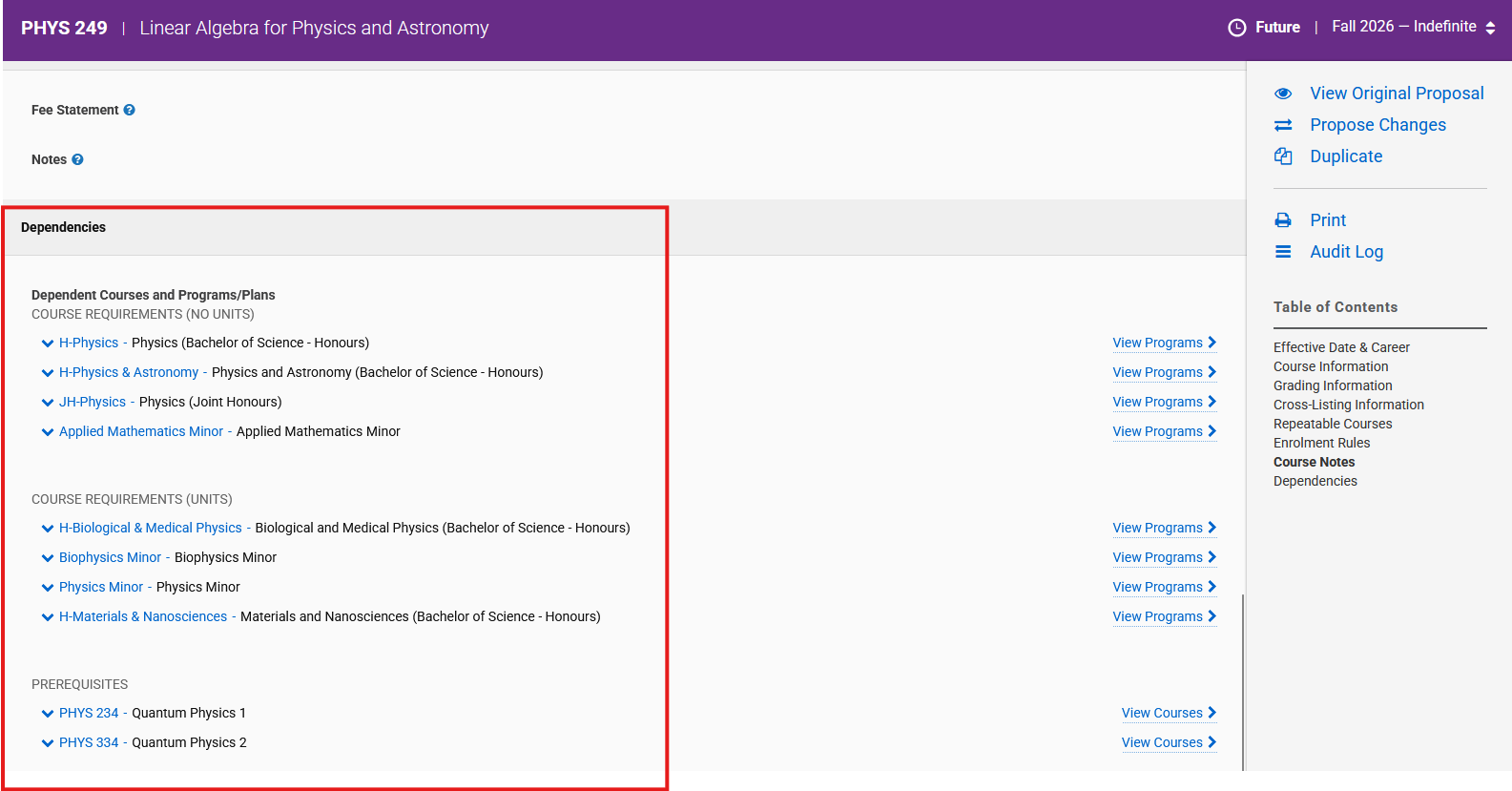The image size is (1512, 791).
Task: Open the PHYS 334 course link
Action: (x=89, y=742)
